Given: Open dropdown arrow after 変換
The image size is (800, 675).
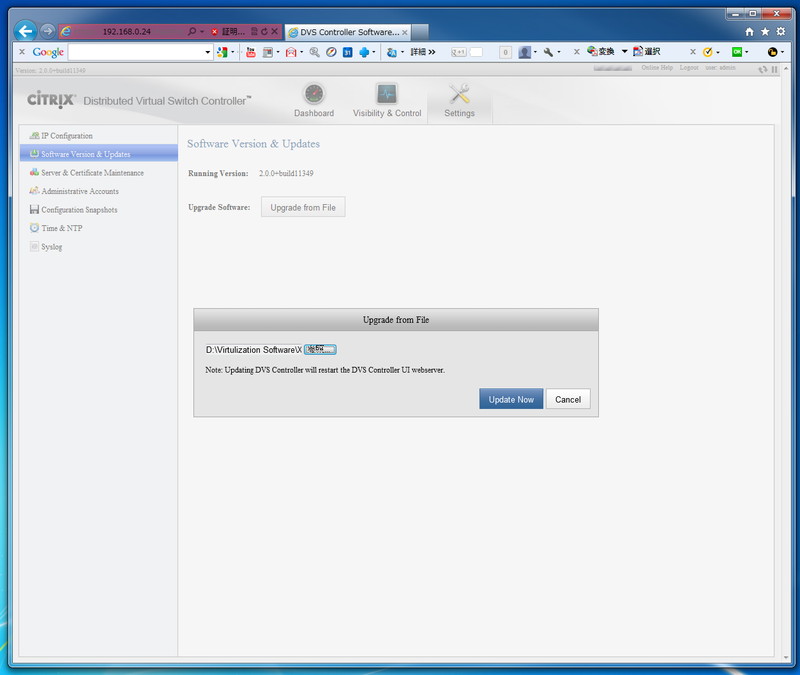Looking at the screenshot, I should [x=624, y=52].
